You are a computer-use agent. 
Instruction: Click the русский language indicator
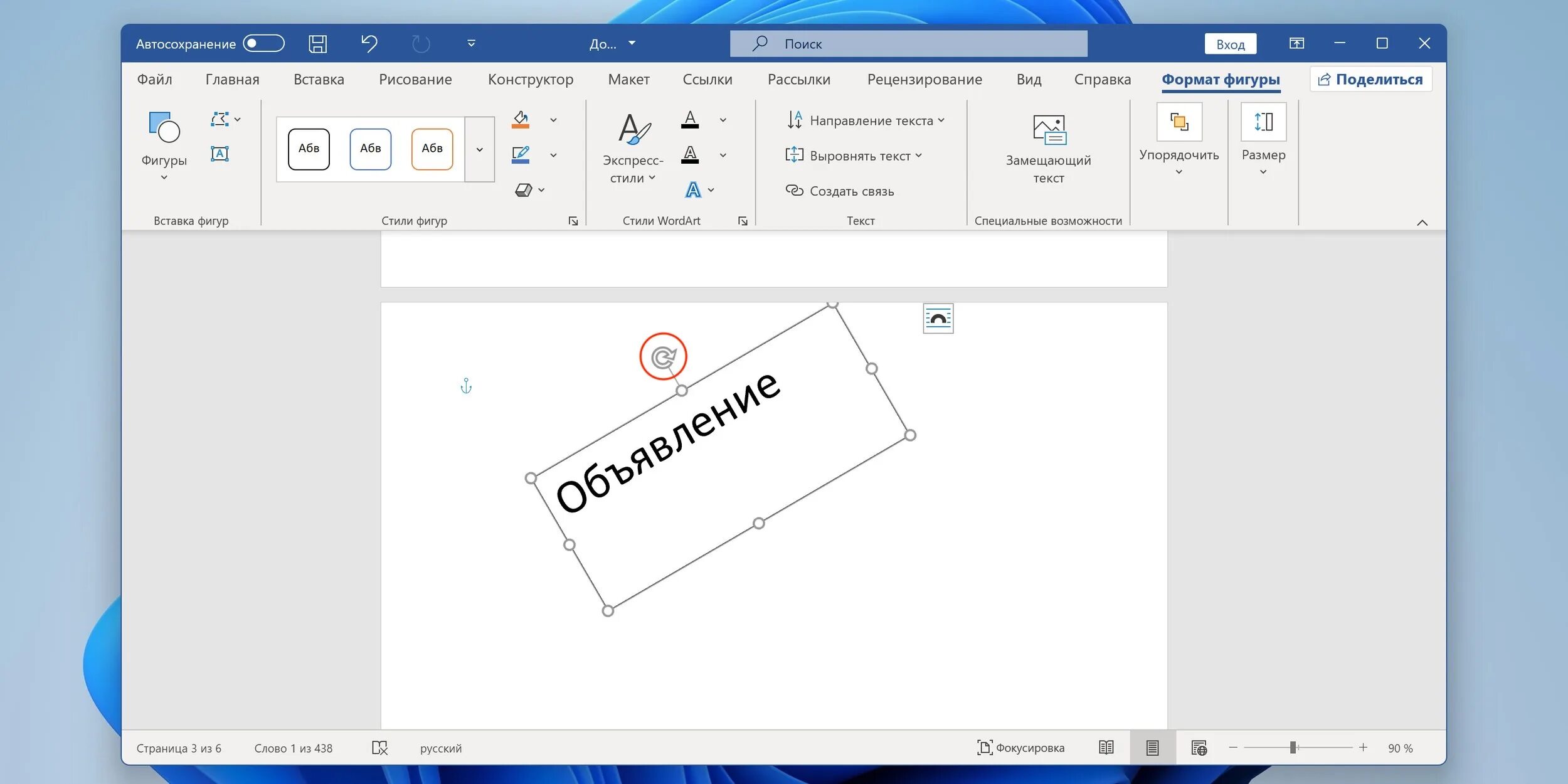click(441, 748)
